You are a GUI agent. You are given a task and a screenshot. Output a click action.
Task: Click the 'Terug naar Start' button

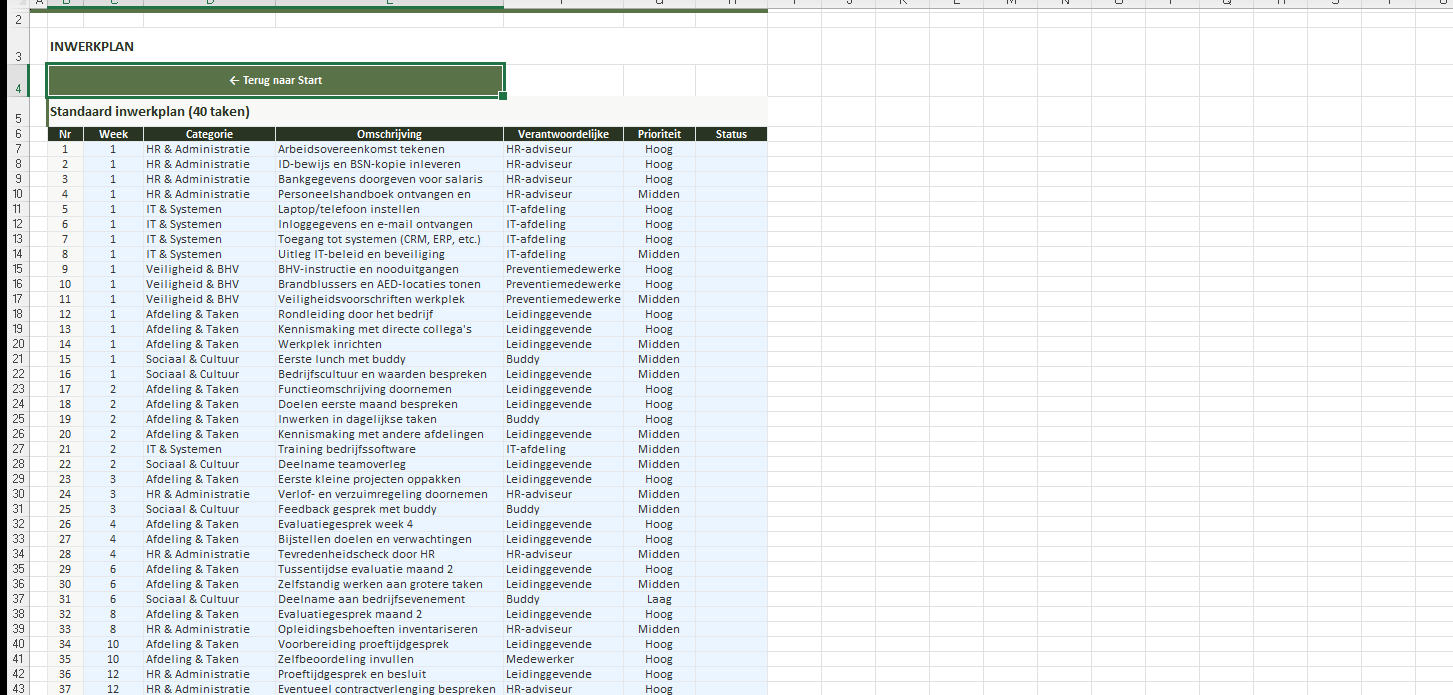(x=275, y=80)
